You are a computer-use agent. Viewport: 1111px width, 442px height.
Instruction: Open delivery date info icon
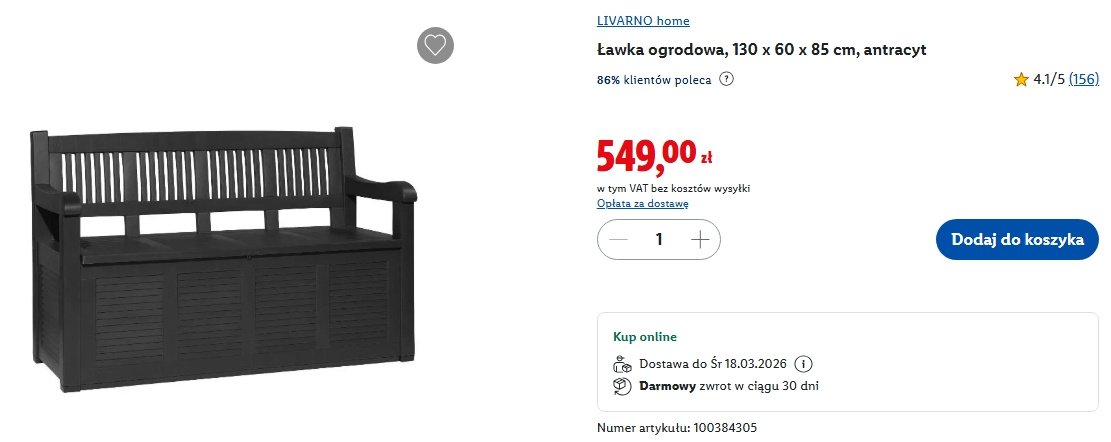click(806, 364)
